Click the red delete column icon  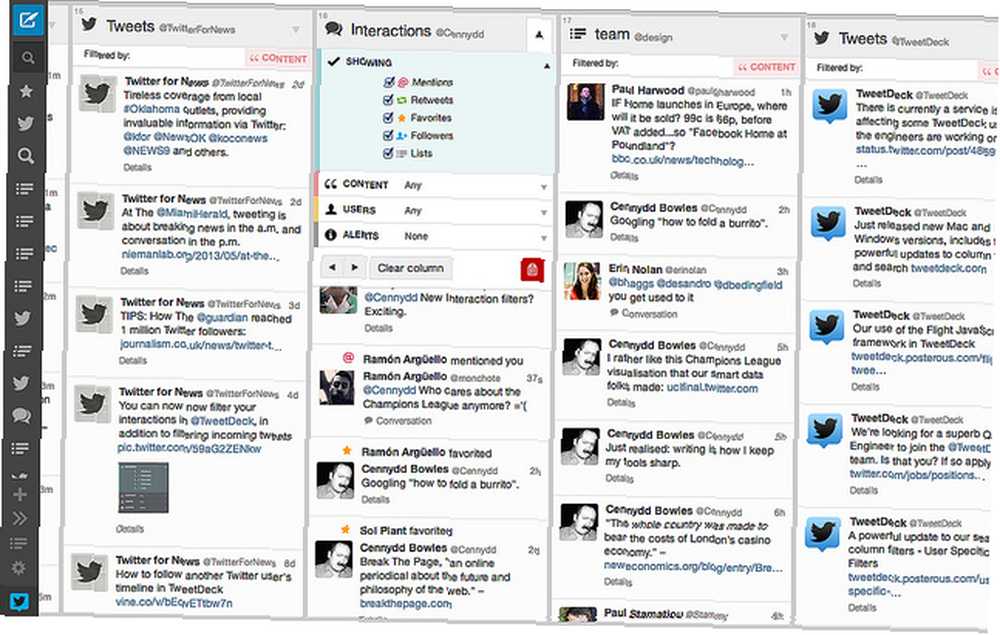point(532,270)
